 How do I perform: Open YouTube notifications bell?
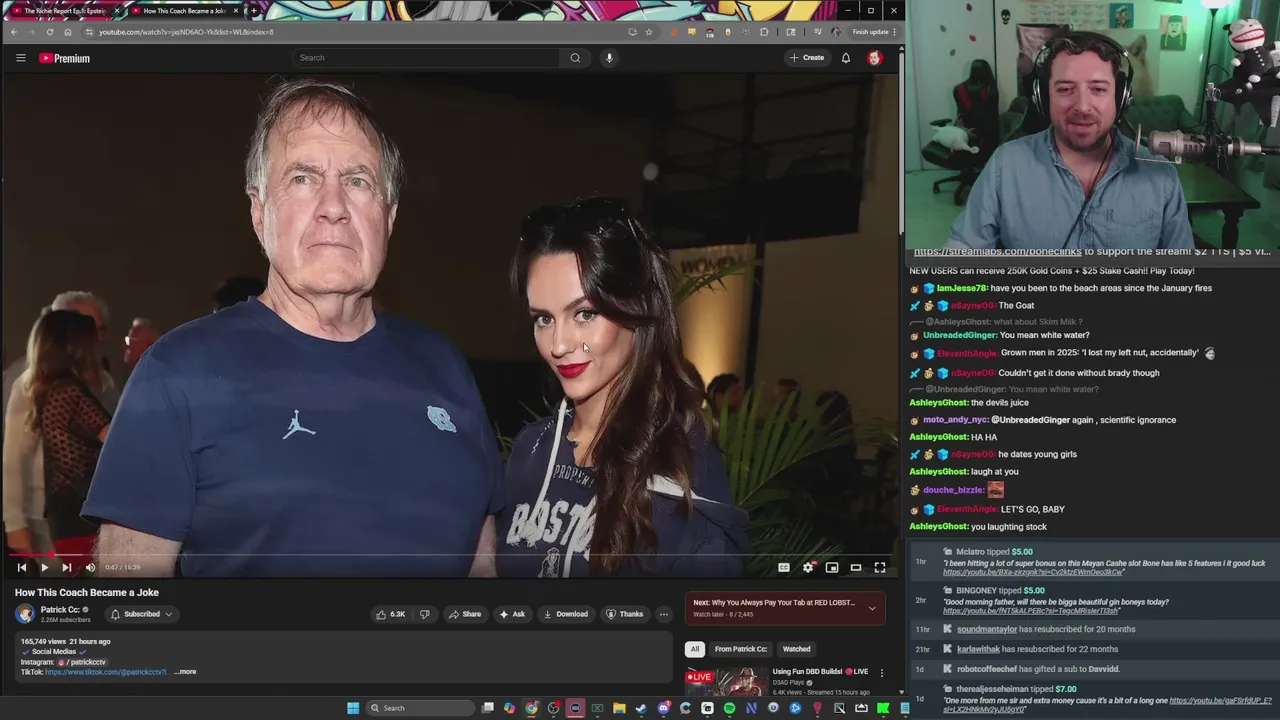tap(846, 58)
